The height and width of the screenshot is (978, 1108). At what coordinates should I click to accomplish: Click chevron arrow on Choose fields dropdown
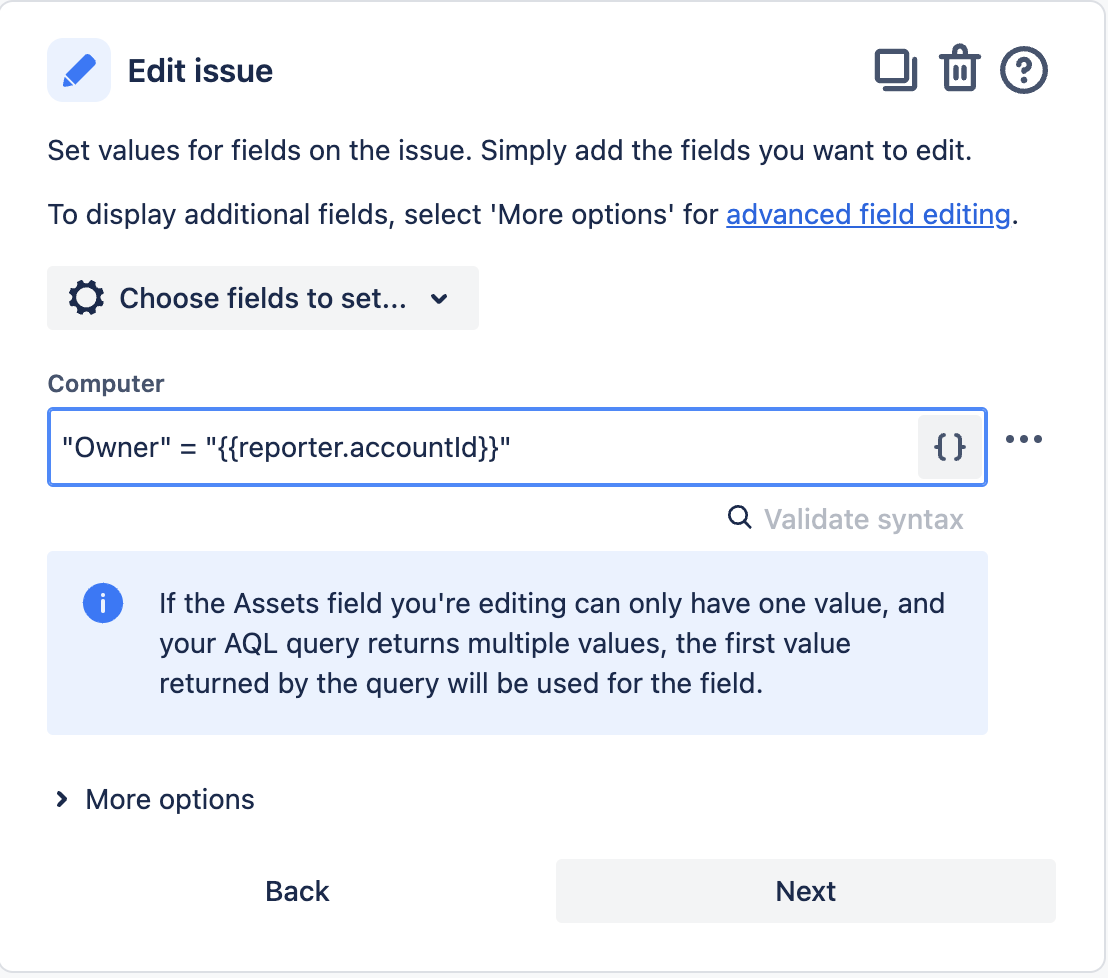(x=439, y=299)
